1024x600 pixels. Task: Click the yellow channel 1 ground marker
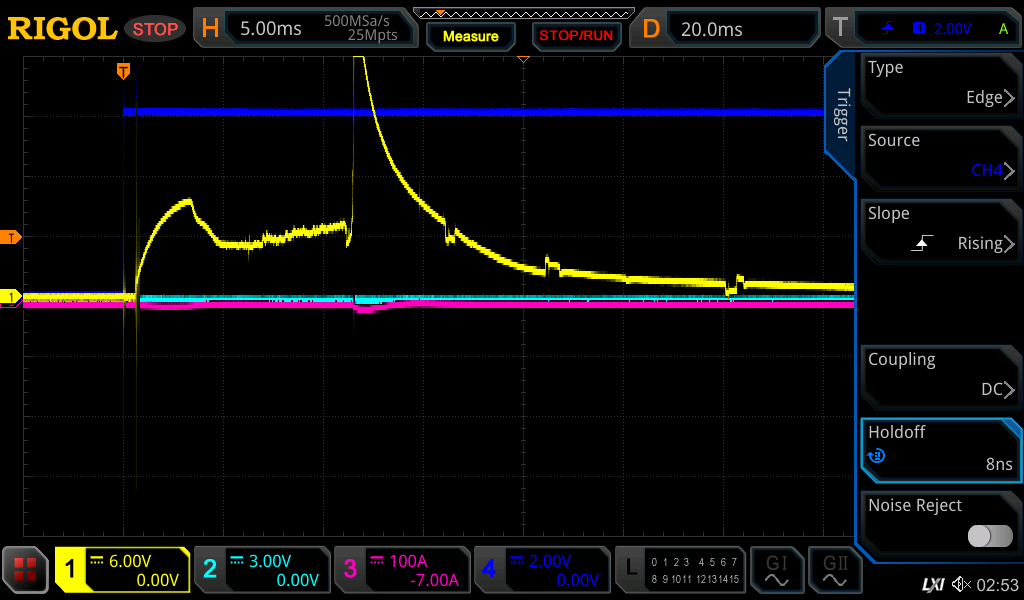pos(11,297)
